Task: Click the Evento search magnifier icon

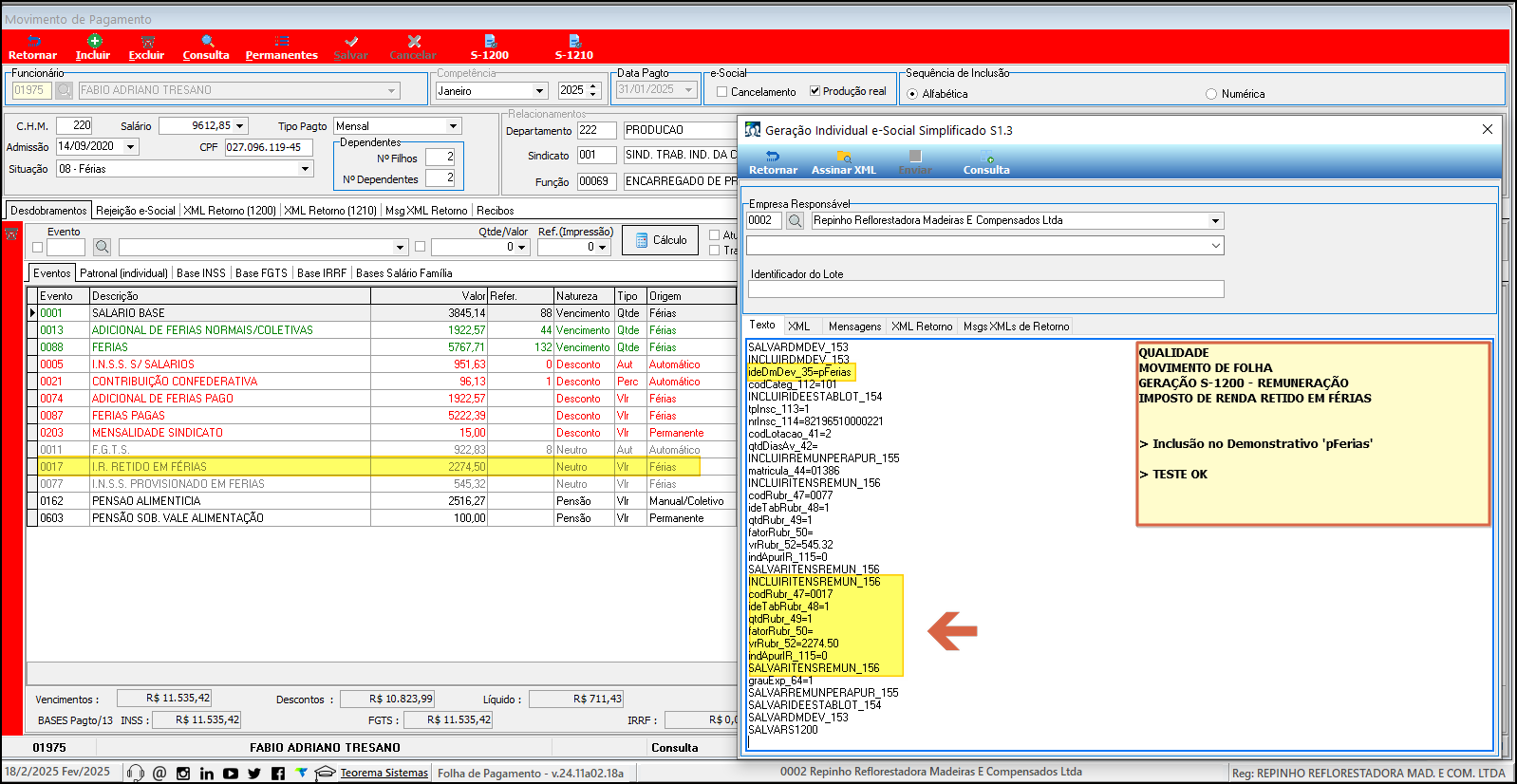Action: coord(102,247)
